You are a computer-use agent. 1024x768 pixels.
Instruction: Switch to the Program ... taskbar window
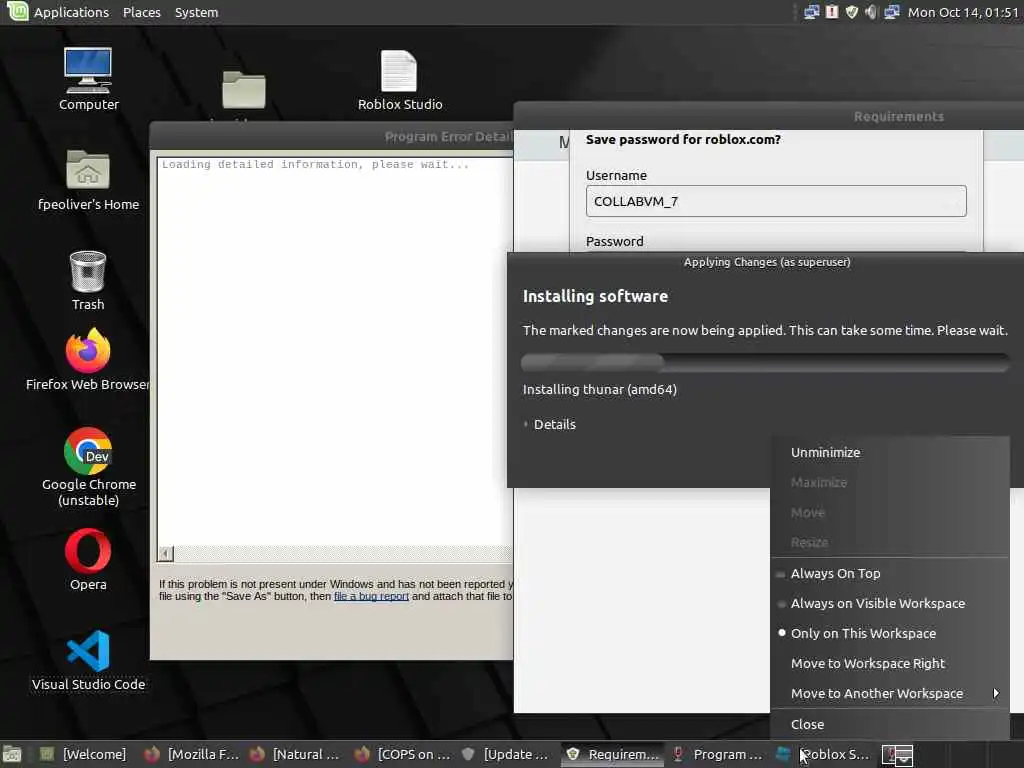tap(717, 755)
